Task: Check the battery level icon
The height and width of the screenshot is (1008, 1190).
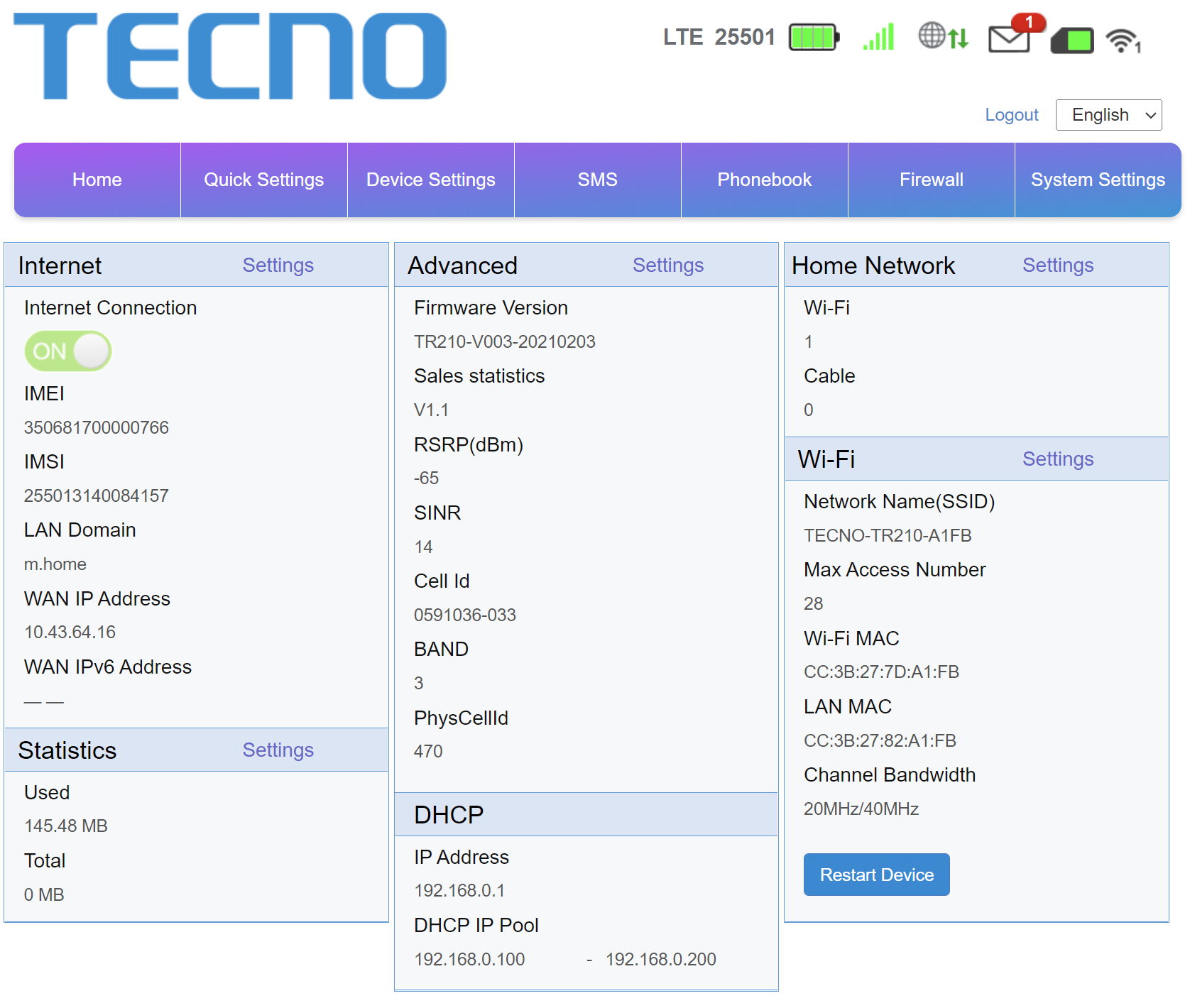Action: click(814, 37)
